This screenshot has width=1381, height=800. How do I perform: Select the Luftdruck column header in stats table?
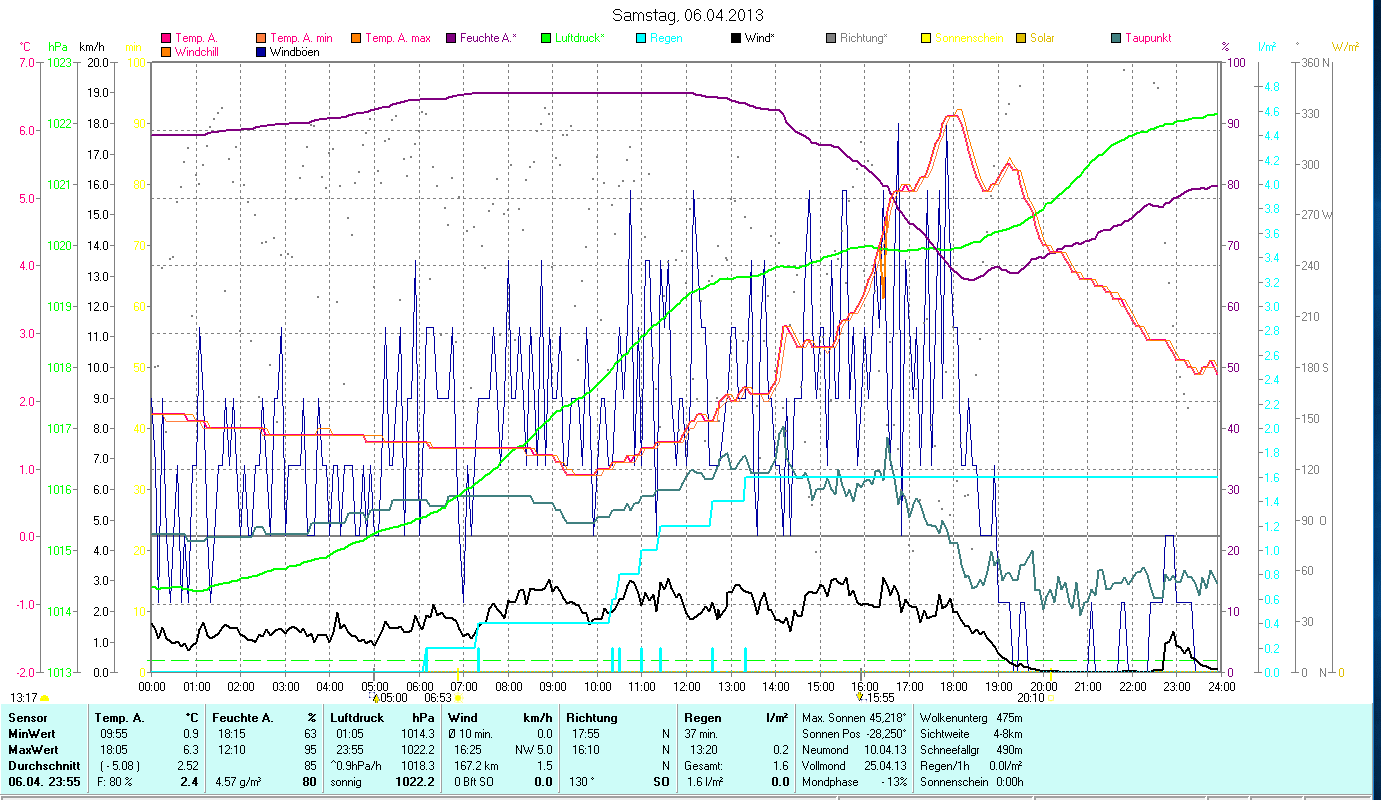tap(357, 717)
